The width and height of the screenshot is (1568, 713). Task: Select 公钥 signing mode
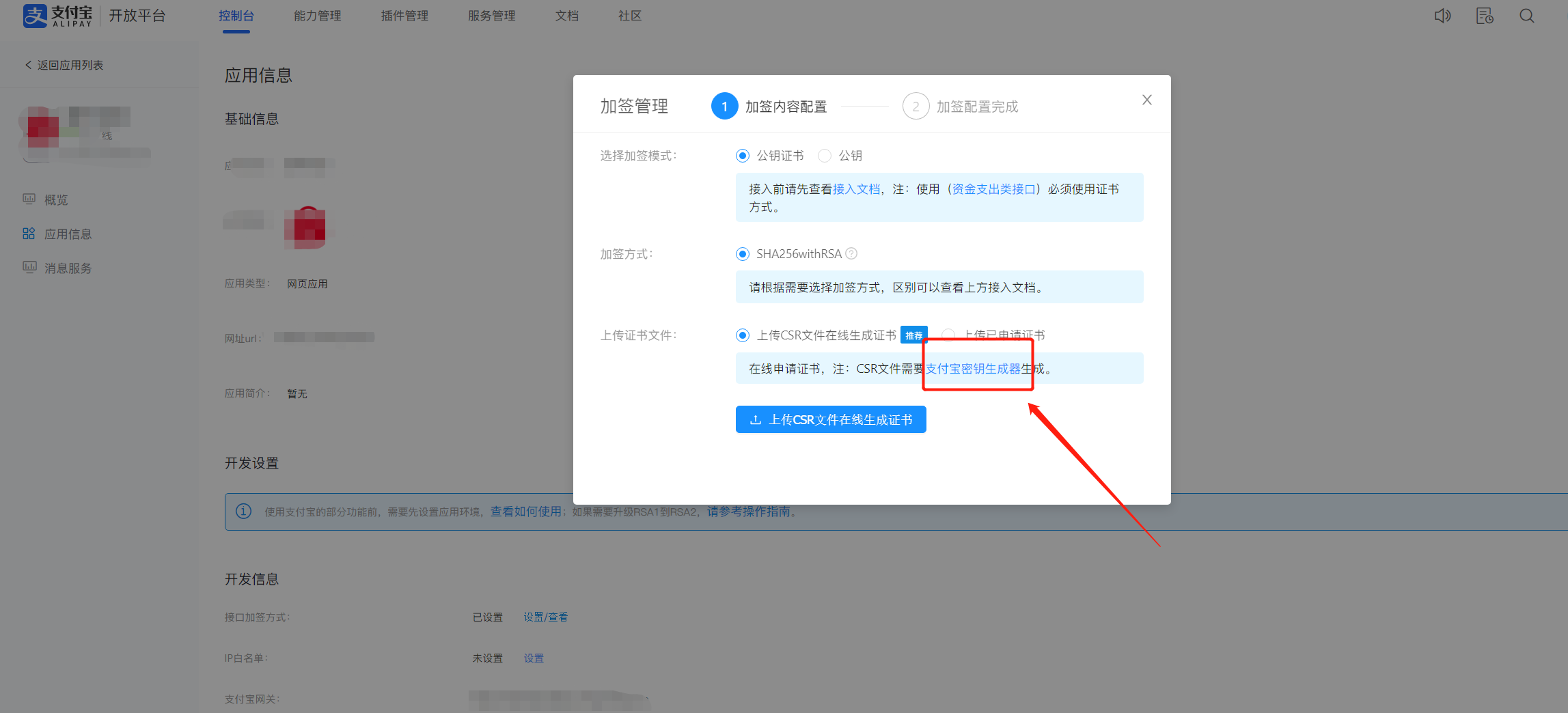click(825, 156)
